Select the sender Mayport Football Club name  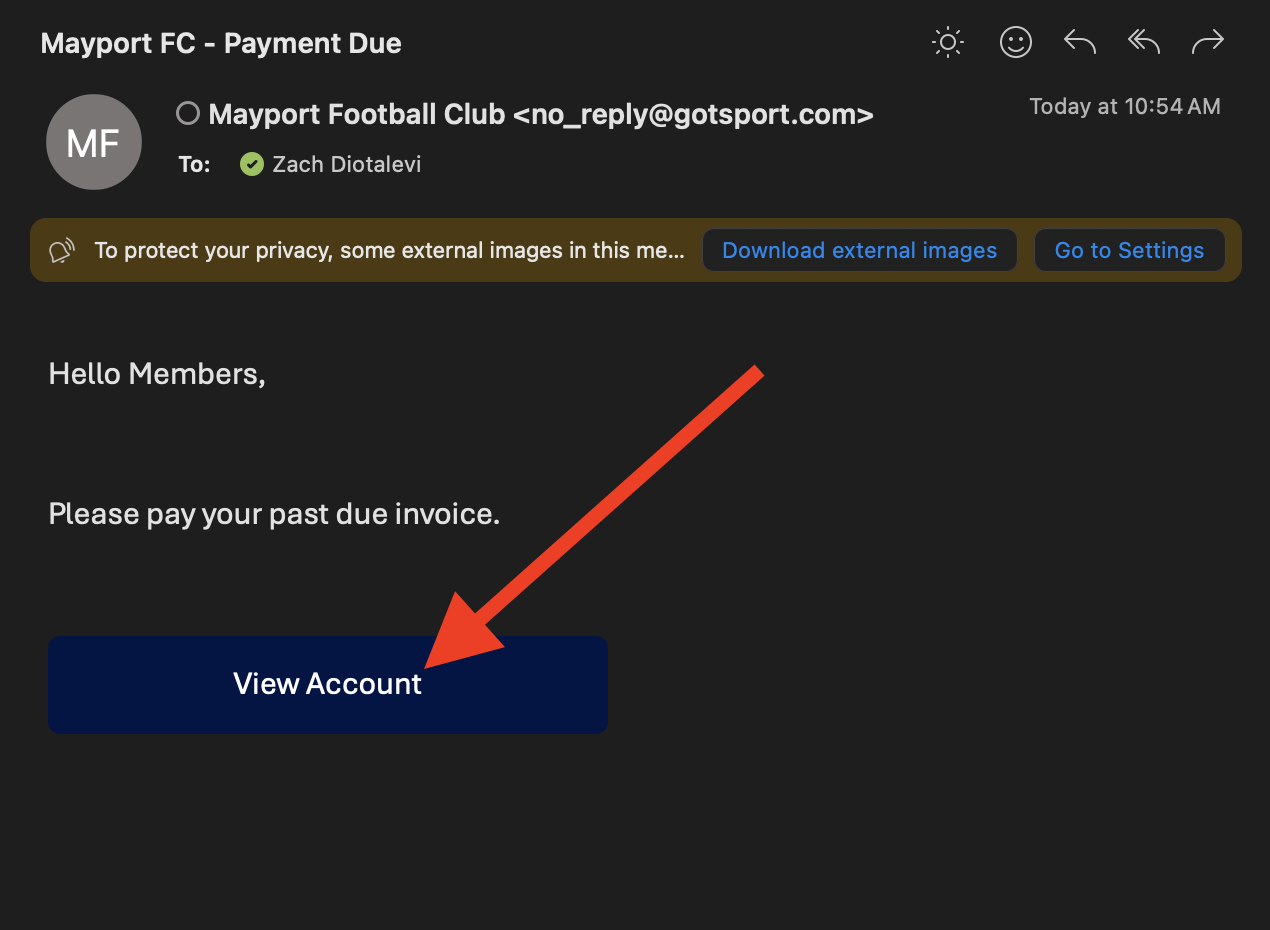pyautogui.click(x=356, y=115)
